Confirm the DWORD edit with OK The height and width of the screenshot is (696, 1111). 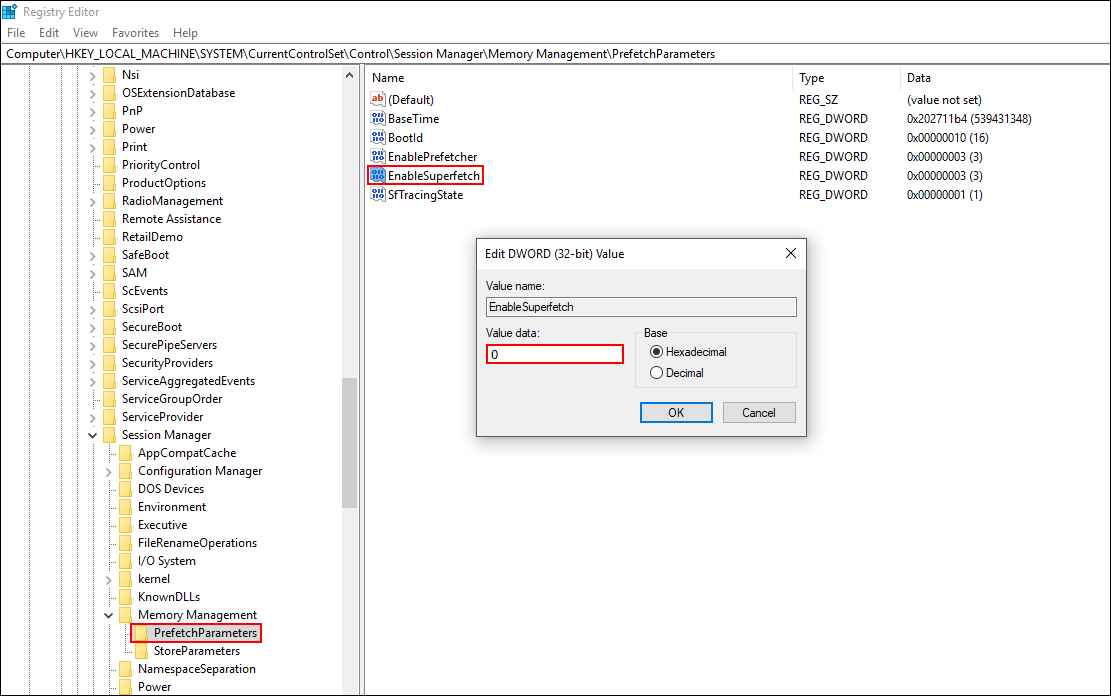[x=676, y=412]
